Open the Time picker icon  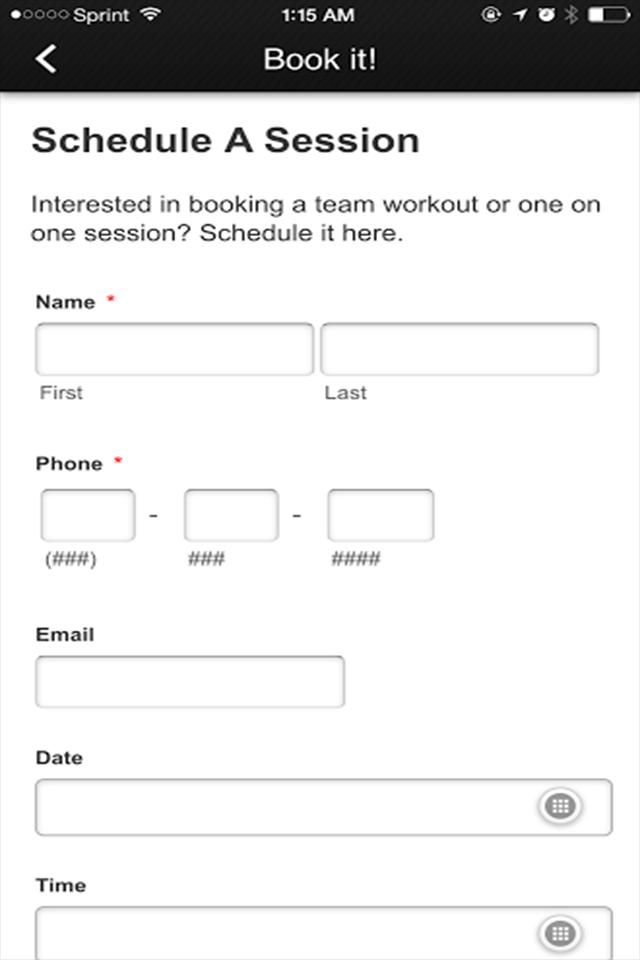[x=560, y=933]
